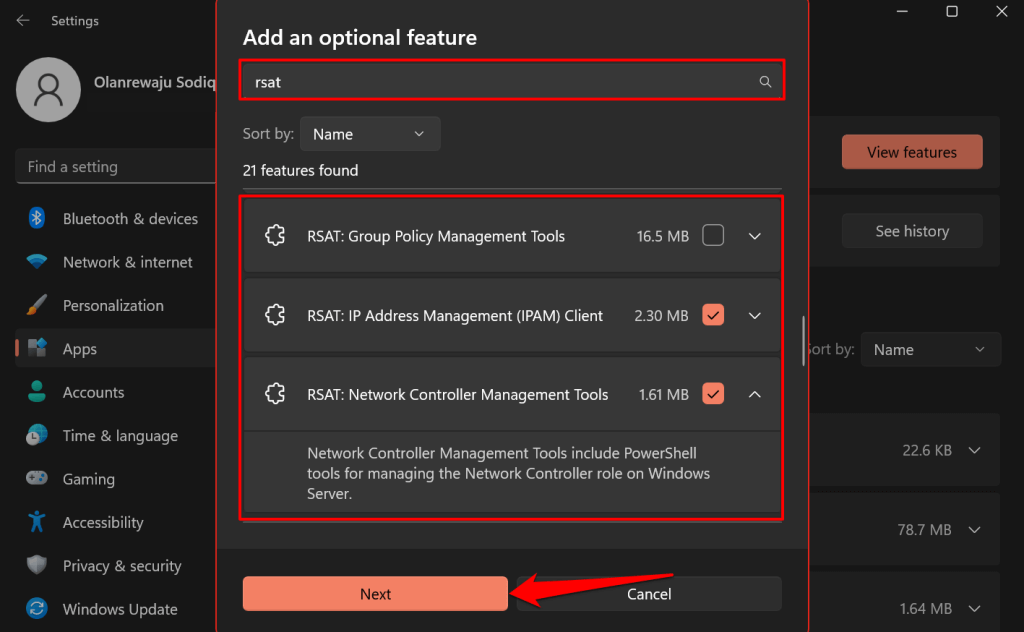1024x632 pixels.
Task: Open the Sort by Name dropdown in dialog
Action: (369, 134)
